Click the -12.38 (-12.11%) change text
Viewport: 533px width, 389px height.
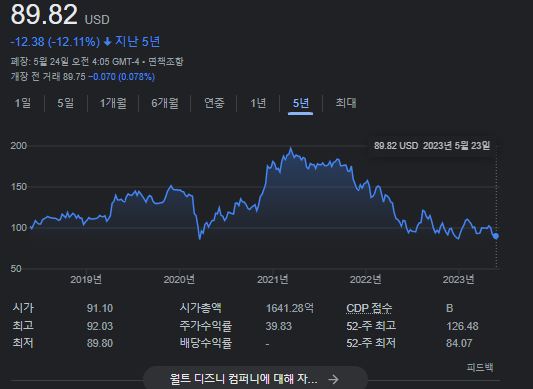click(x=55, y=42)
